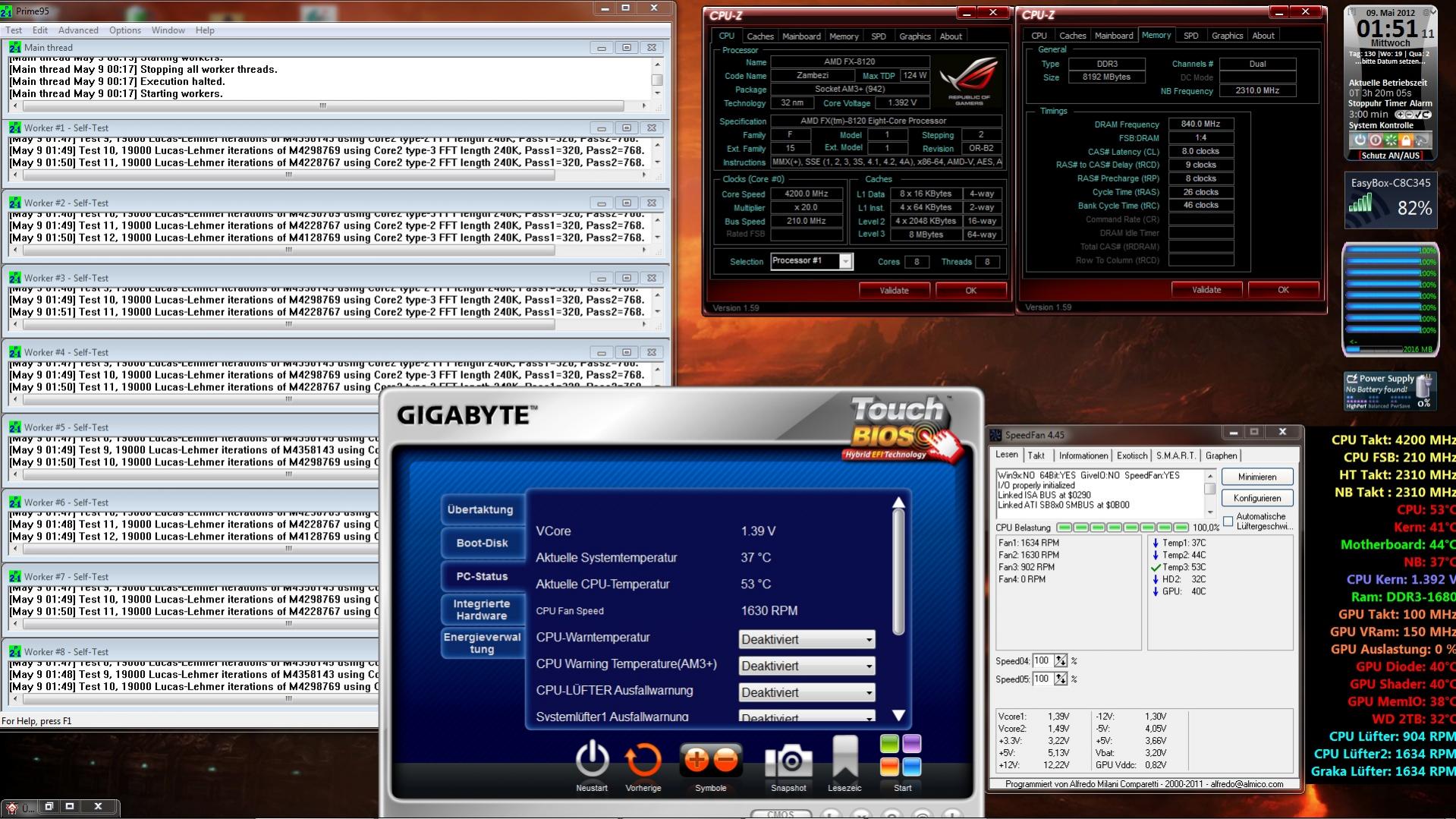Viewport: 1456px width, 819px height.
Task: Click the Worker #8 window icon in Prime95
Action: 14,651
